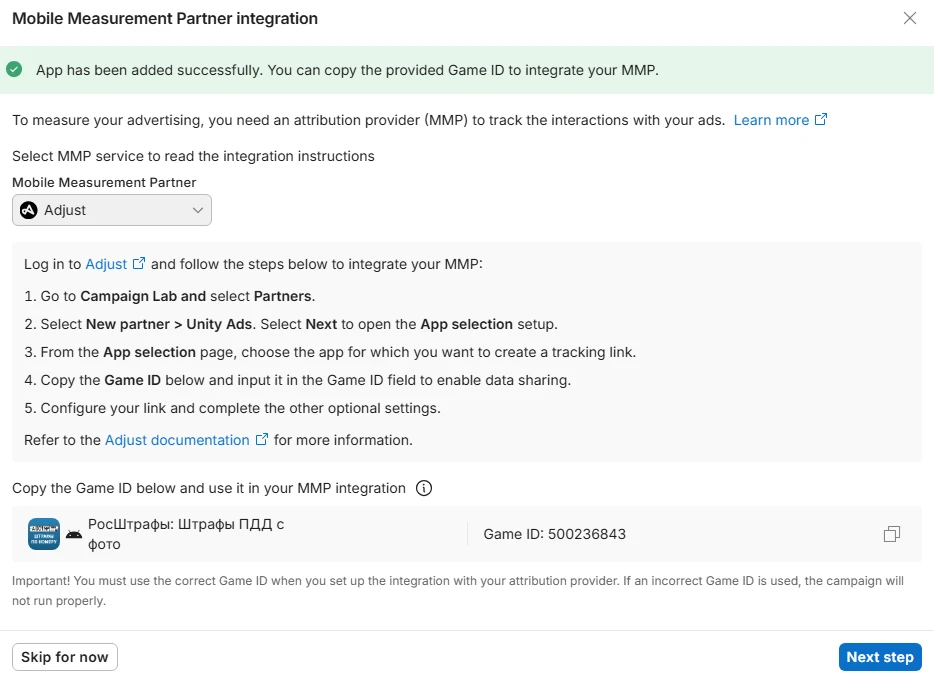Click the green success checkmark icon
Viewport: 934px width, 675px height.
(x=14, y=70)
